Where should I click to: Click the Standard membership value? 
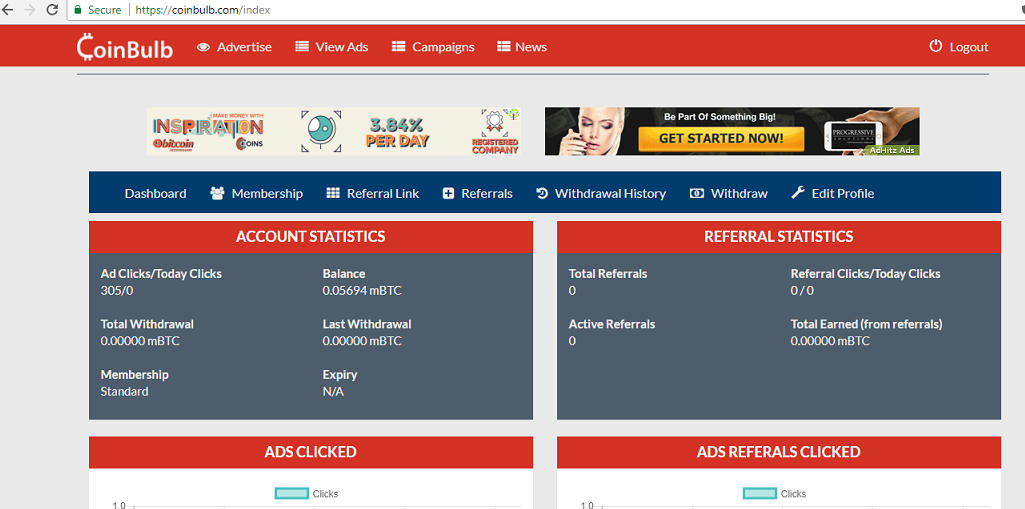(x=124, y=391)
